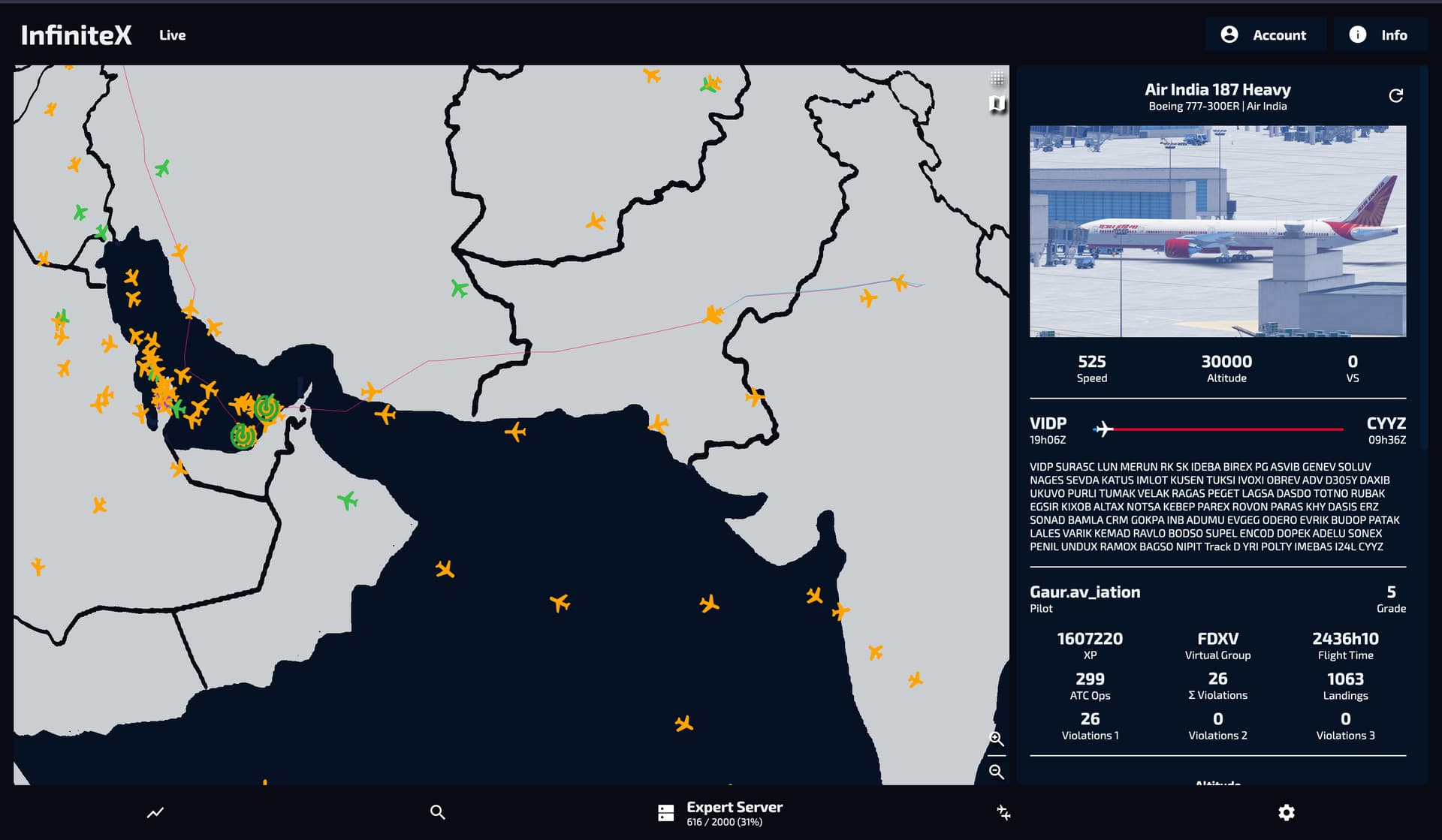Viewport: 1442px width, 840px height.
Task: Open the Info page
Action: click(x=1380, y=35)
